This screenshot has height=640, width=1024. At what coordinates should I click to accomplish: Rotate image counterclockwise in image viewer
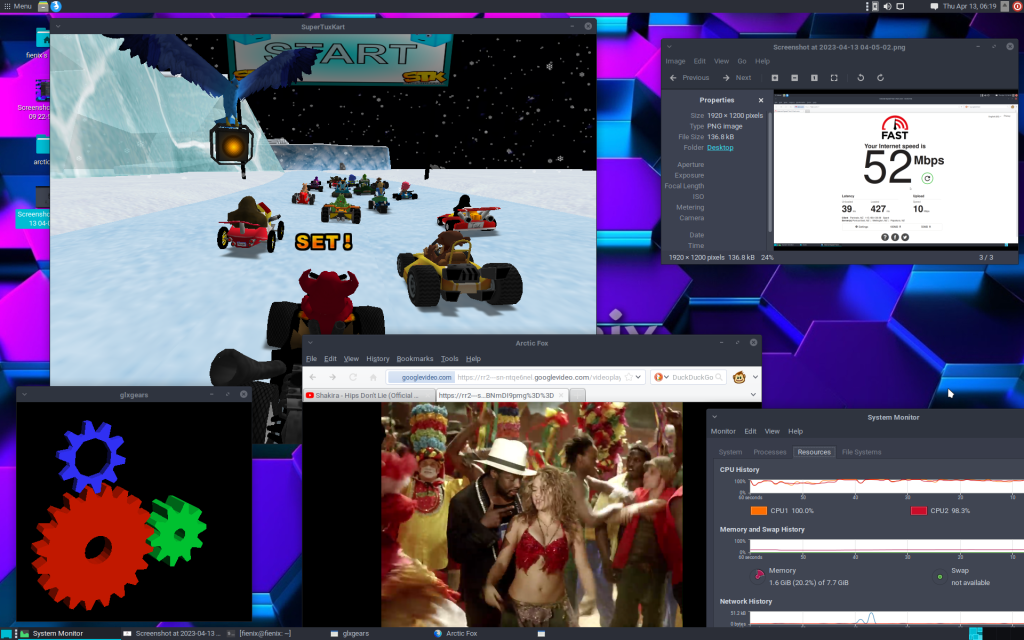coord(861,78)
